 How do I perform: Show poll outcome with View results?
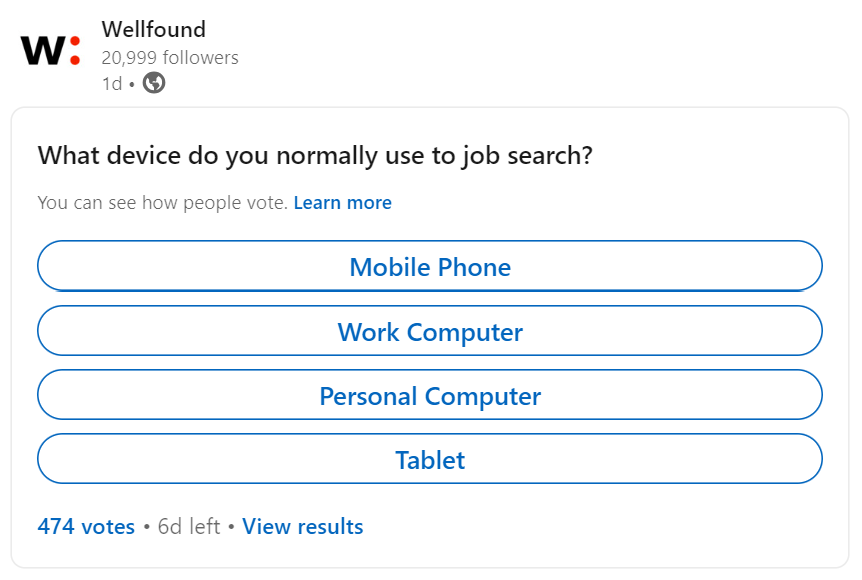pos(303,526)
